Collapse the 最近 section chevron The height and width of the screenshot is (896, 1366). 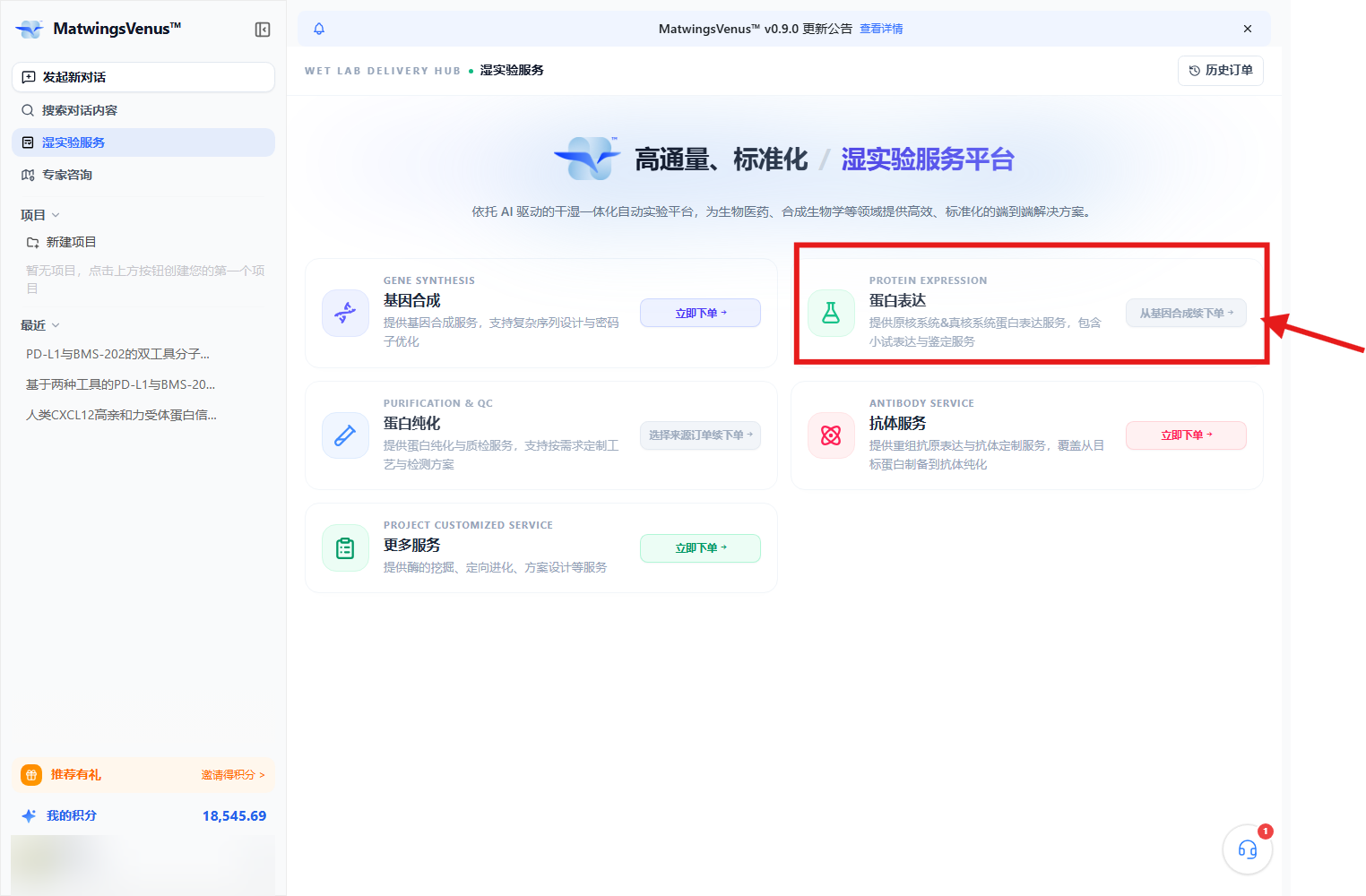point(56,325)
